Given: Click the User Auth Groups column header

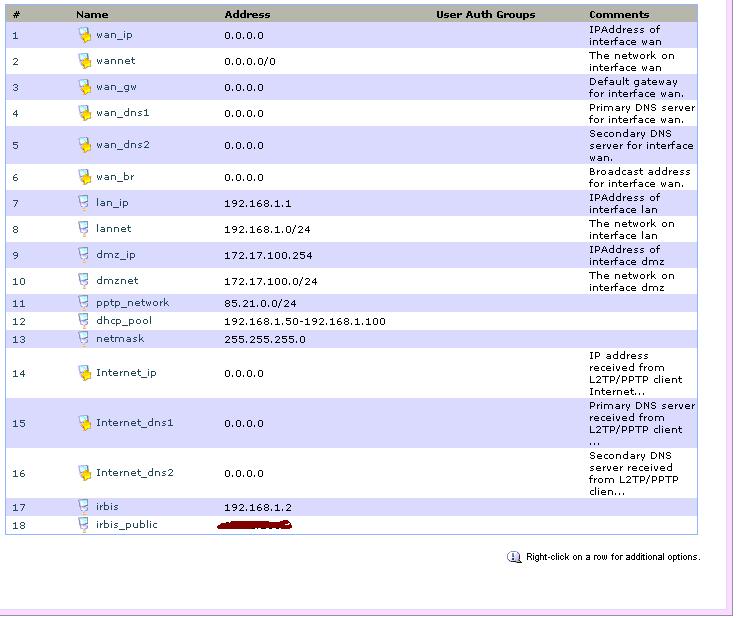Looking at the screenshot, I should click(485, 15).
